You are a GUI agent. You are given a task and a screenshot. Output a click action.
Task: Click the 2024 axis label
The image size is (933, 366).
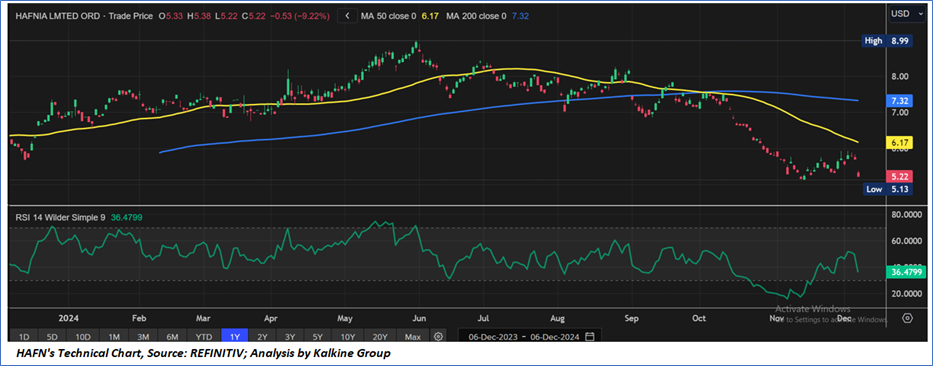click(69, 318)
